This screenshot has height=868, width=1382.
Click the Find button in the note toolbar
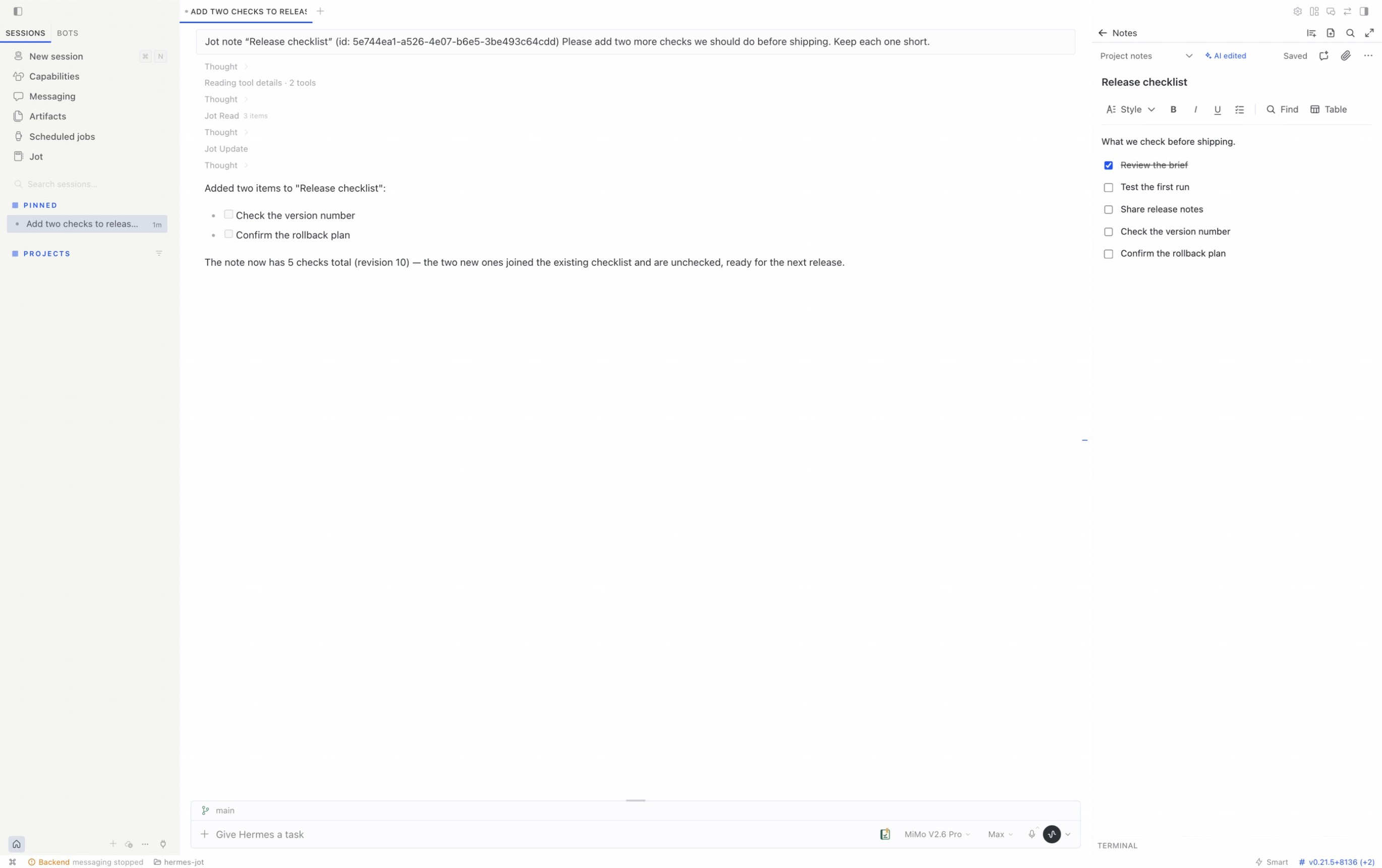pos(1282,109)
